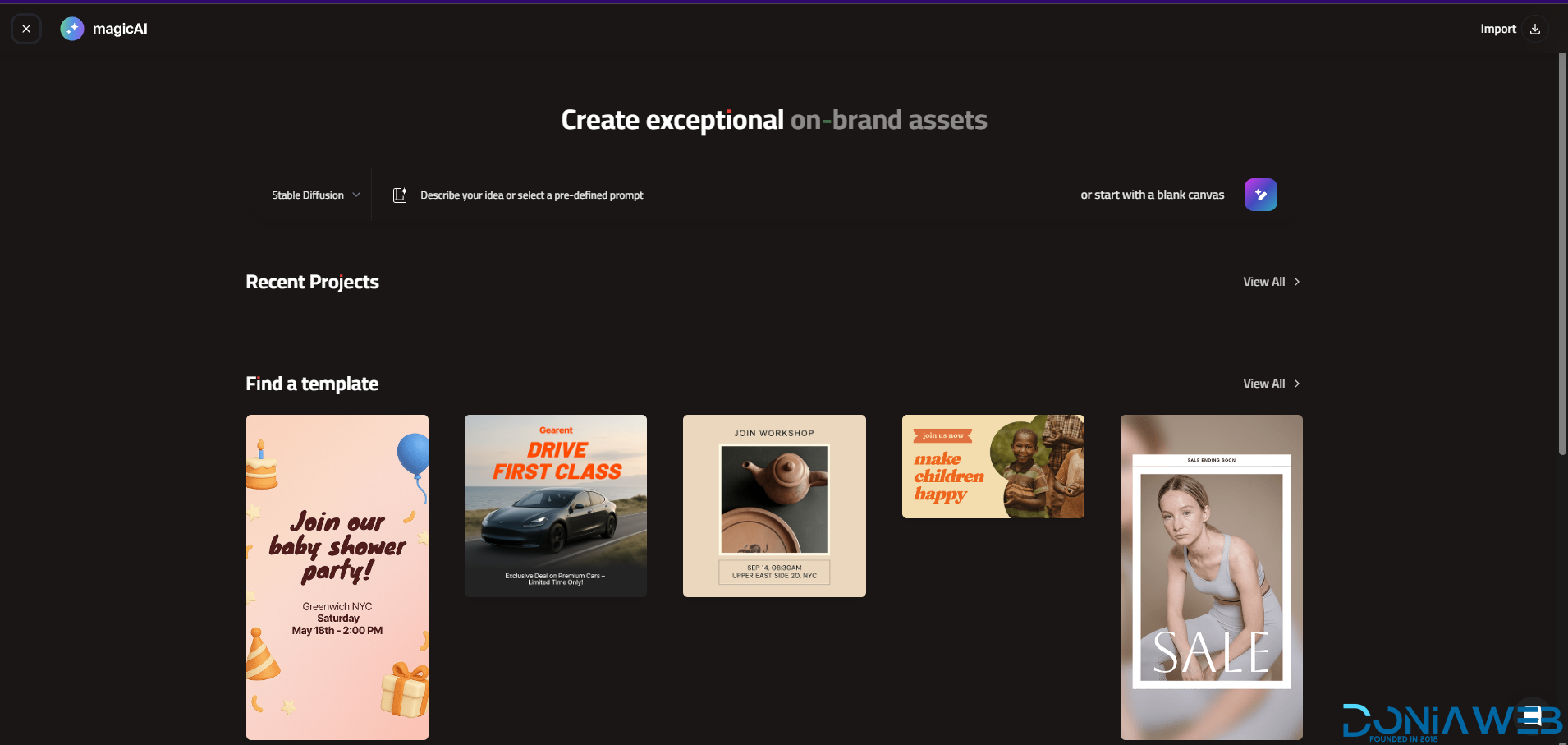Select the SALE fashion template
Image resolution: width=1568 pixels, height=745 pixels.
click(1211, 577)
